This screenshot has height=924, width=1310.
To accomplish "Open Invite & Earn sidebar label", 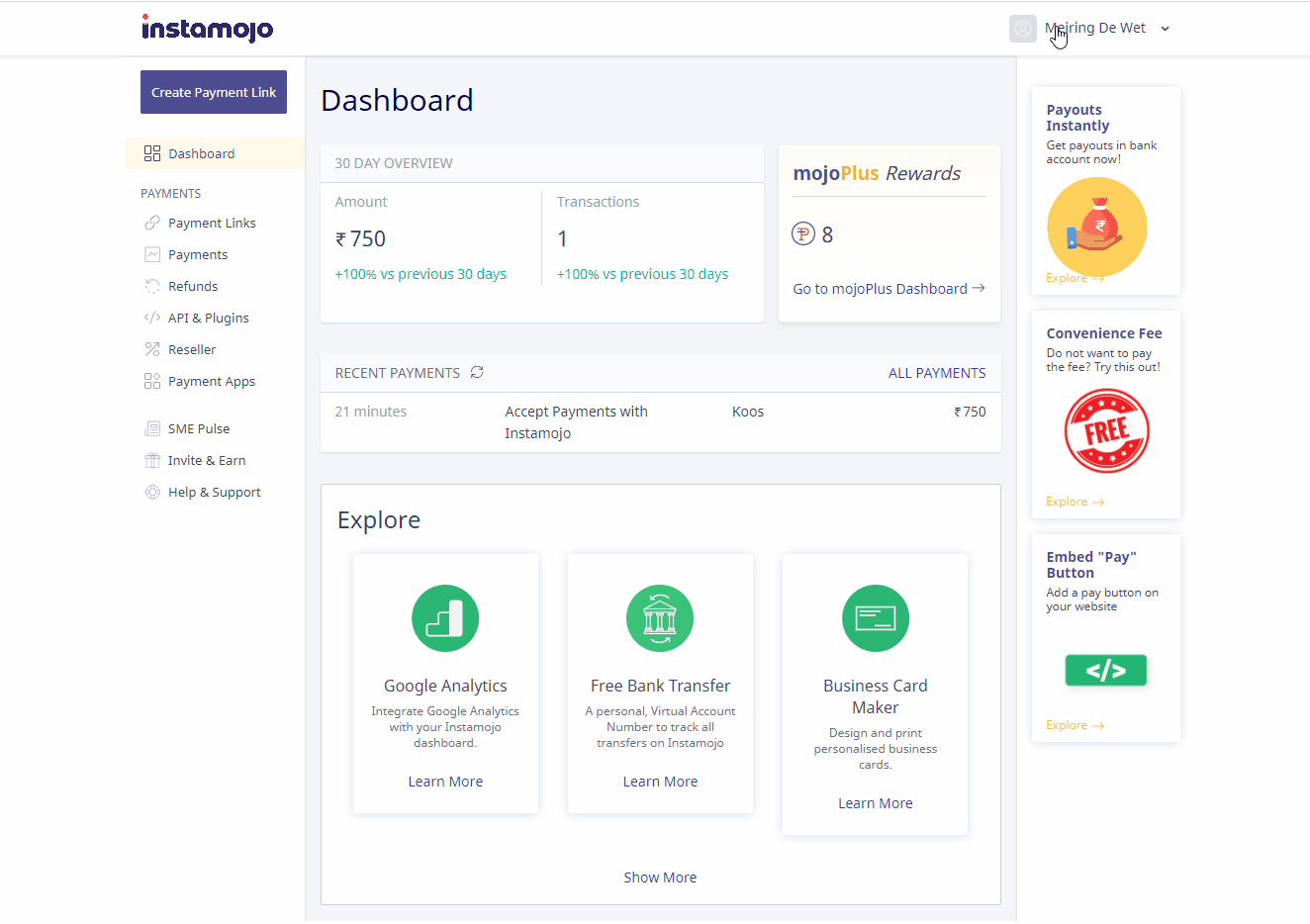I will point(207,460).
